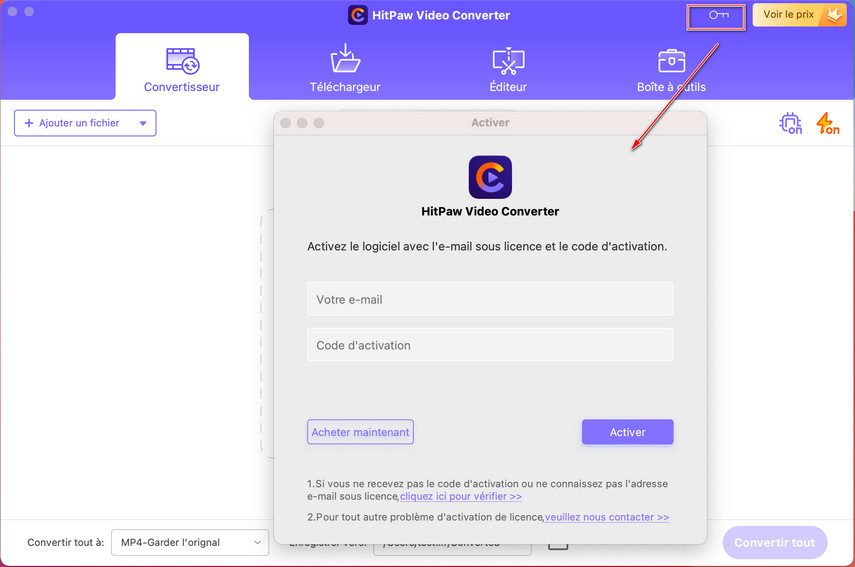
Task: Click the Éditeur scissors icon
Action: (x=508, y=61)
